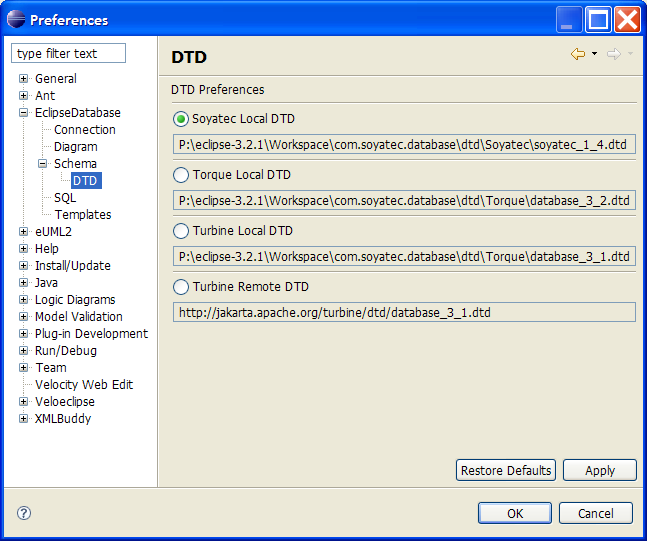The height and width of the screenshot is (541, 647).
Task: Close the Preferences window
Action: point(627,19)
